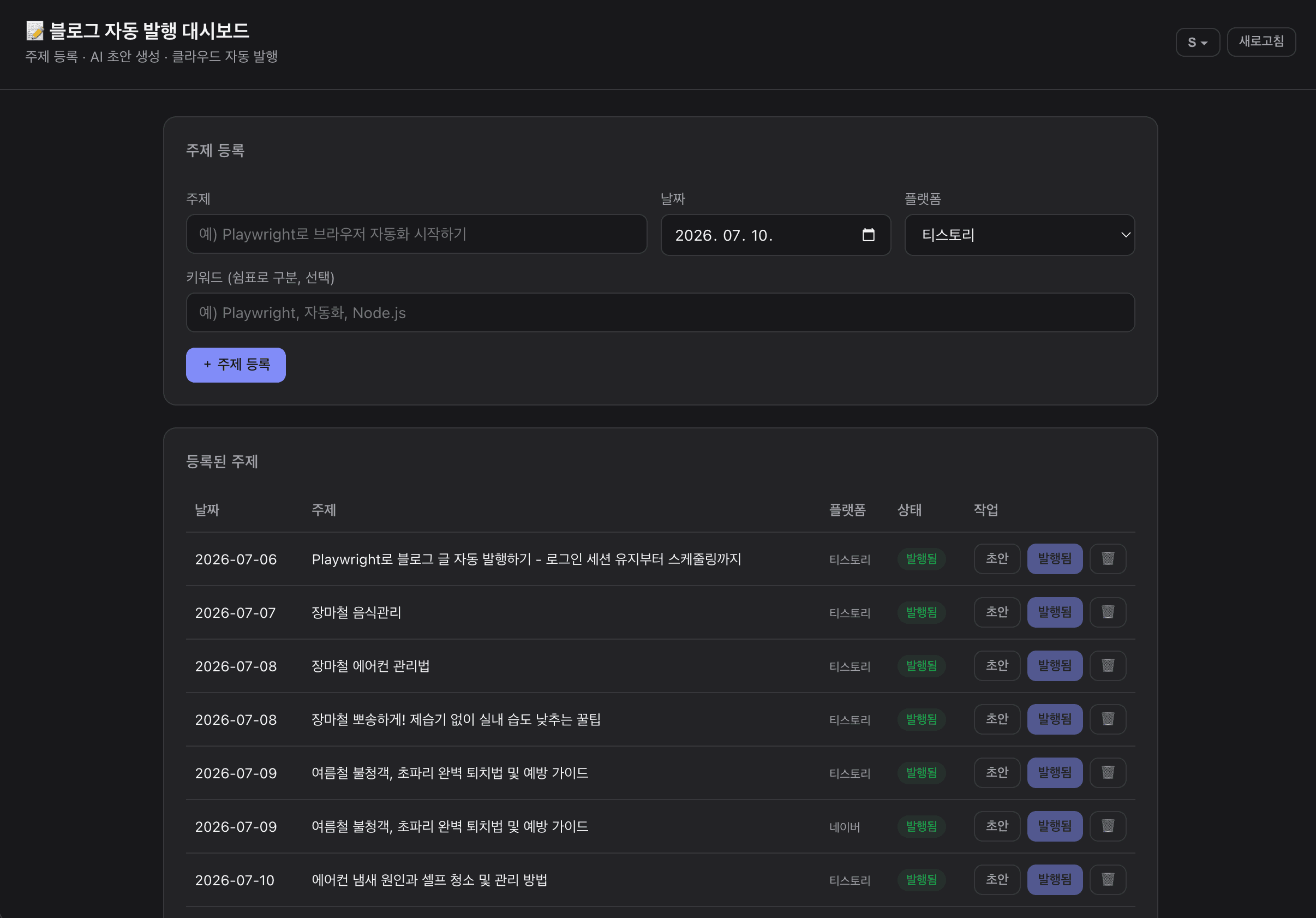Viewport: 1316px width, 918px height.
Task: Click the 날짜 field showing 2026. 07. 10.
Action: pos(775,235)
